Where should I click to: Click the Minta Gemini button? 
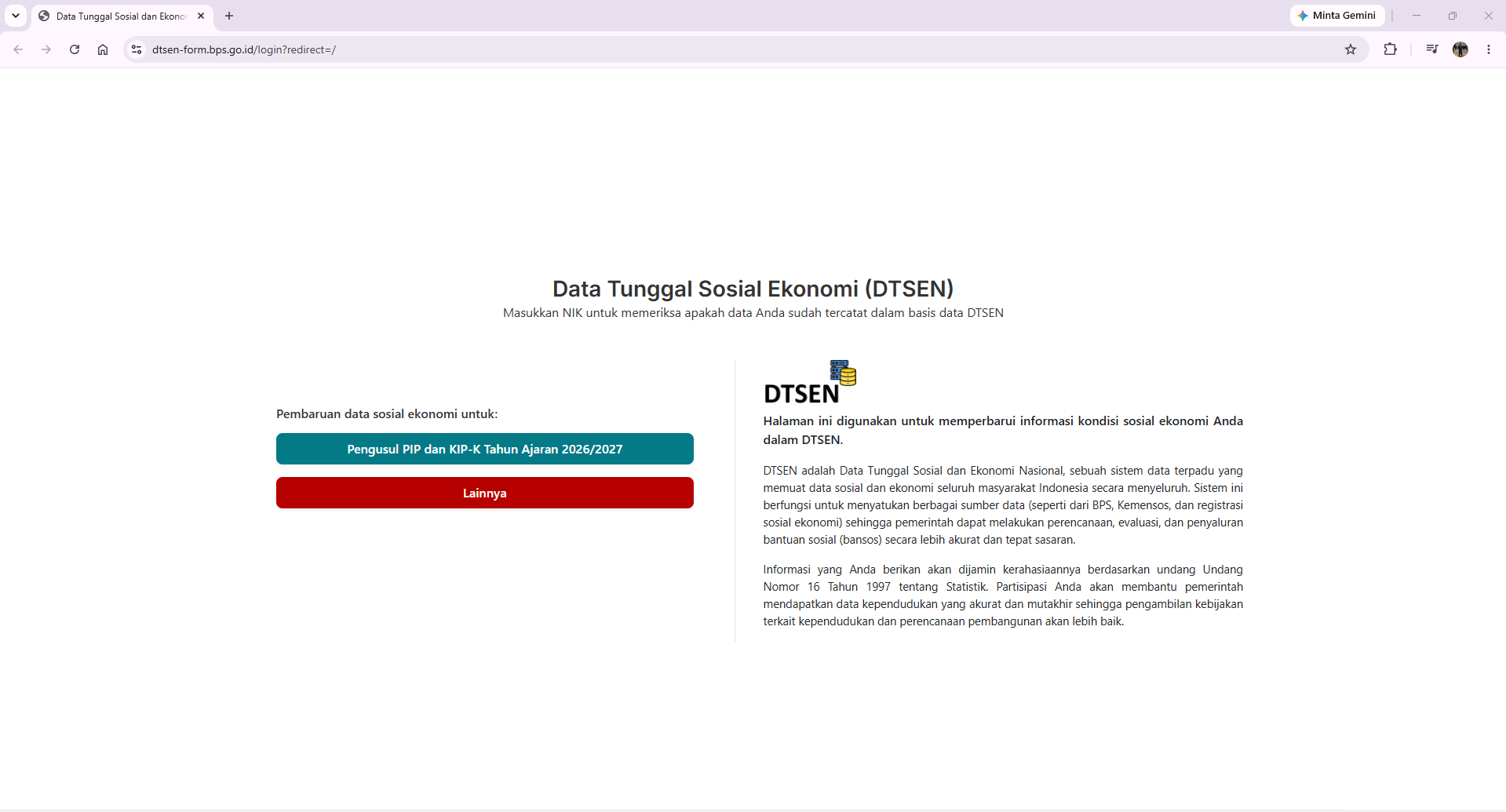1337,16
